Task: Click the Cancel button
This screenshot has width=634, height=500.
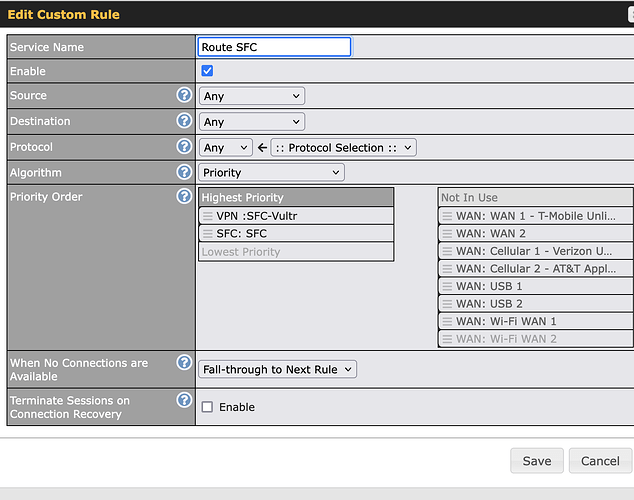Action: tap(600, 461)
